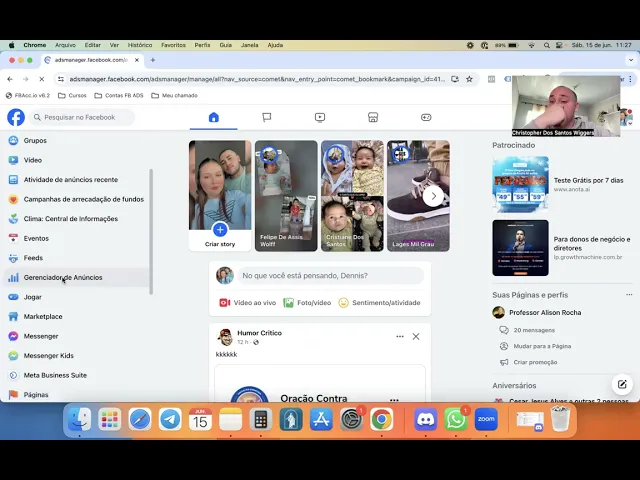The image size is (640, 480).
Task: Open the Marketplace tab icon in top navigation
Action: (x=373, y=118)
